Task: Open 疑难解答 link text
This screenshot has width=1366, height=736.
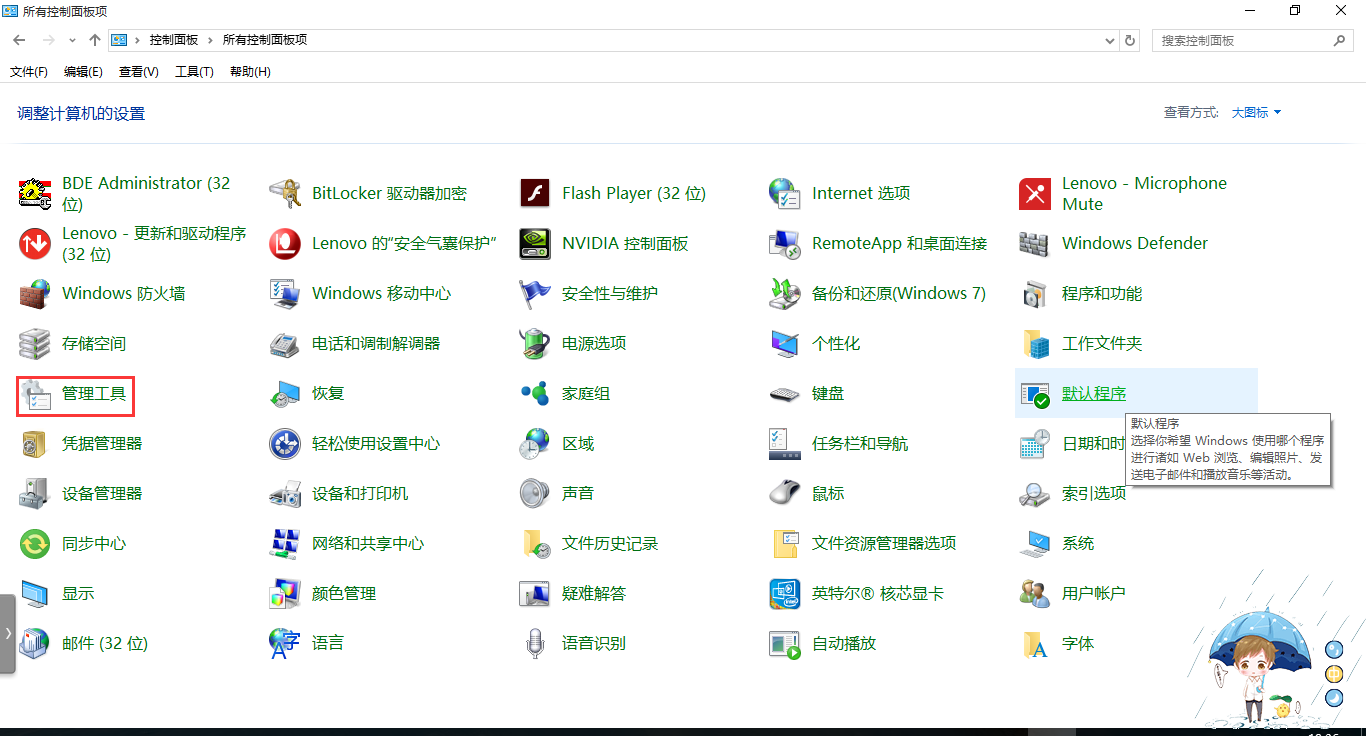Action: click(x=594, y=593)
